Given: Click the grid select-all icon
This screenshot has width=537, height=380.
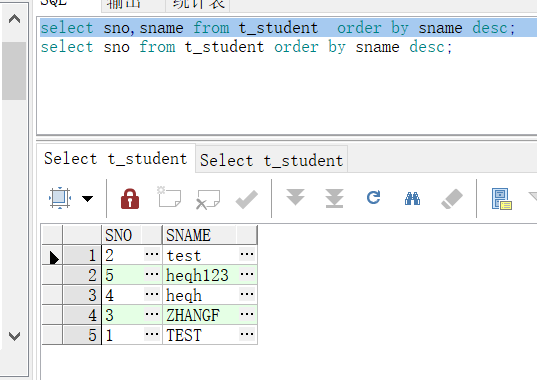Looking at the screenshot, I should [60, 198].
